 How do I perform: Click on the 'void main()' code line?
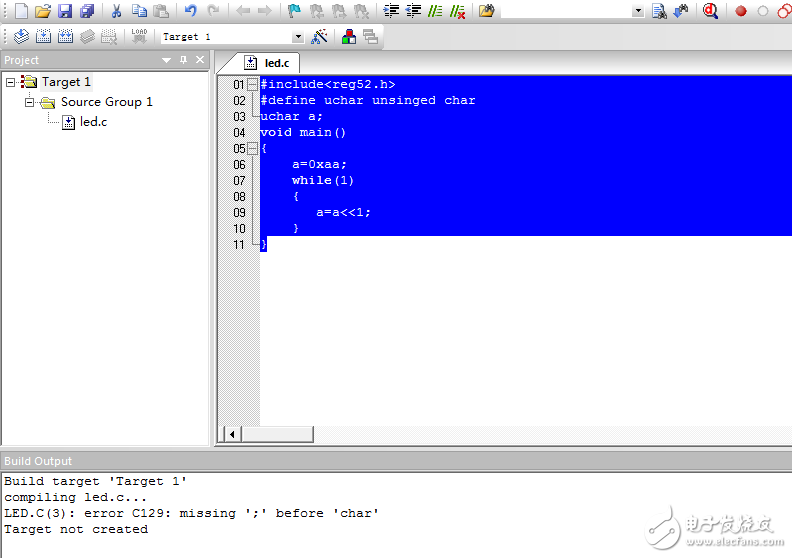coord(303,132)
